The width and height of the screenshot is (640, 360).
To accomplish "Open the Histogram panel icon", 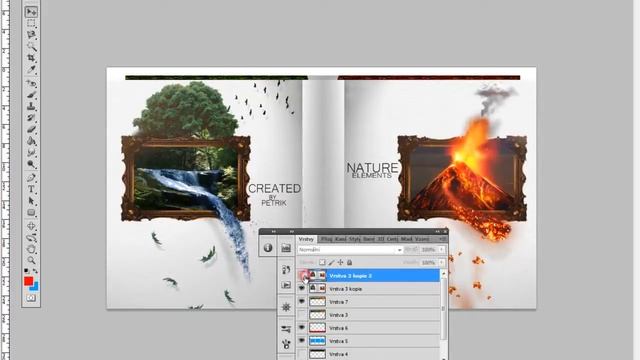I will [x=286, y=248].
